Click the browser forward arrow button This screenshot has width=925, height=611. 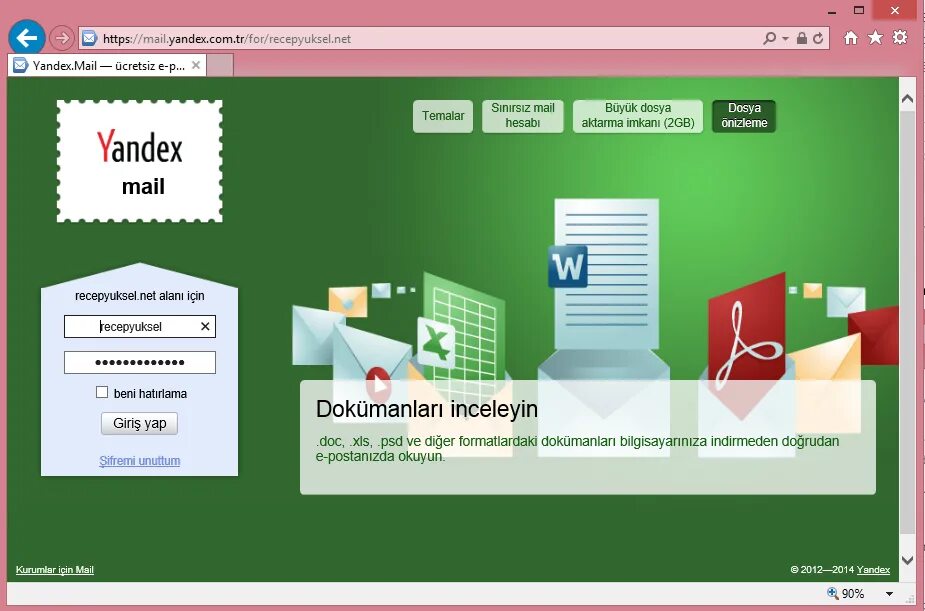click(61, 38)
